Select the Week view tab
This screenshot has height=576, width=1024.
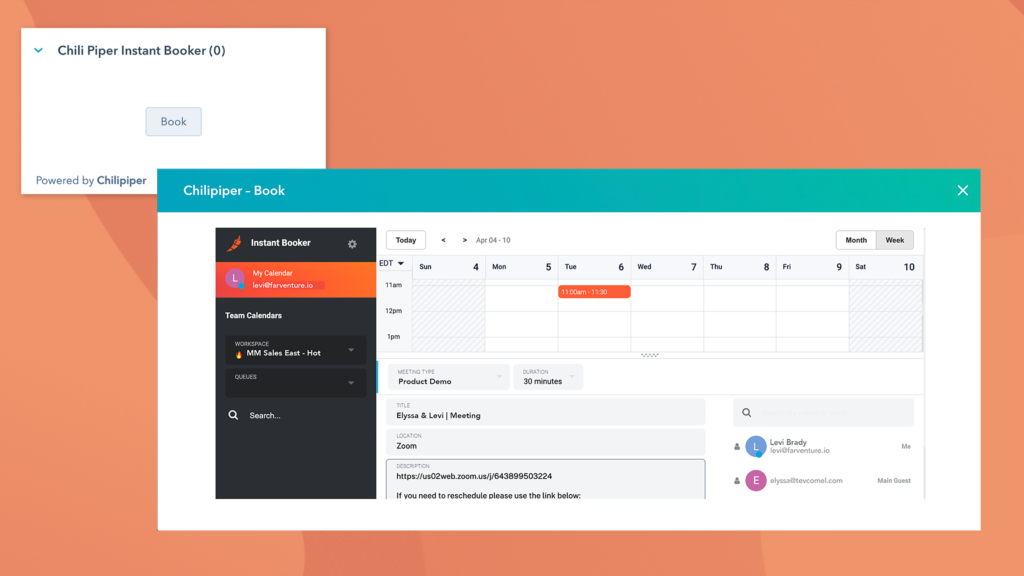895,240
